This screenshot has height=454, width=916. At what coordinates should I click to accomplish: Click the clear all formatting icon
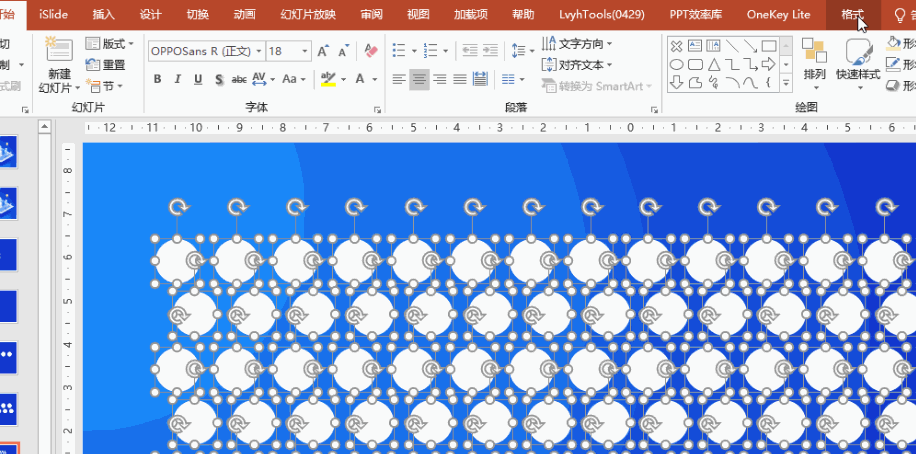click(x=371, y=51)
